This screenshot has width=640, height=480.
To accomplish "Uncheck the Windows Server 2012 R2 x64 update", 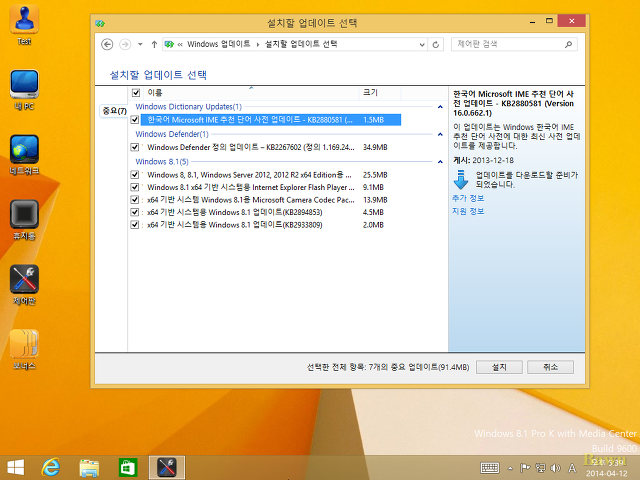I will [x=135, y=175].
